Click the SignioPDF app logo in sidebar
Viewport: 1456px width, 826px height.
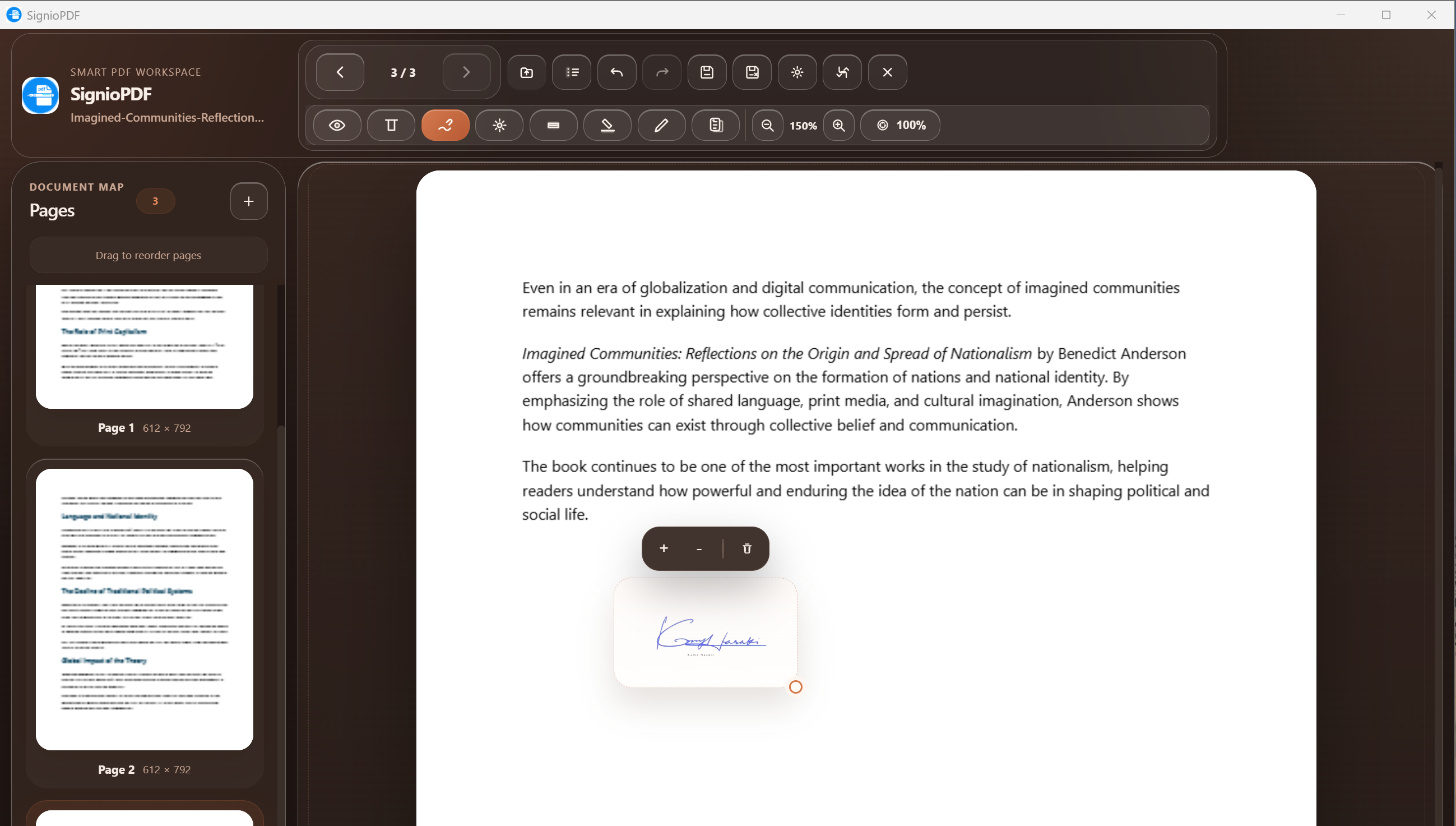pos(40,95)
